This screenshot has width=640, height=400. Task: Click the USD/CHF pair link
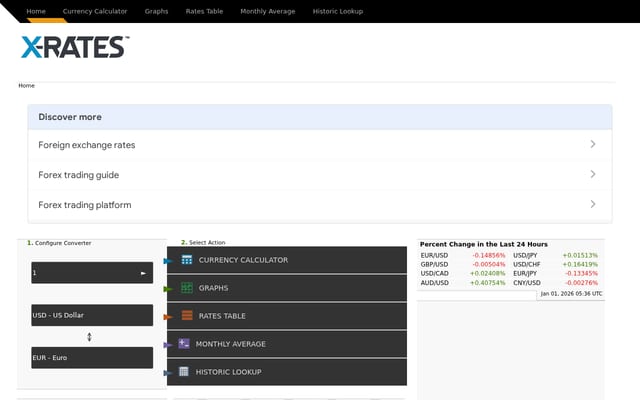coord(527,264)
